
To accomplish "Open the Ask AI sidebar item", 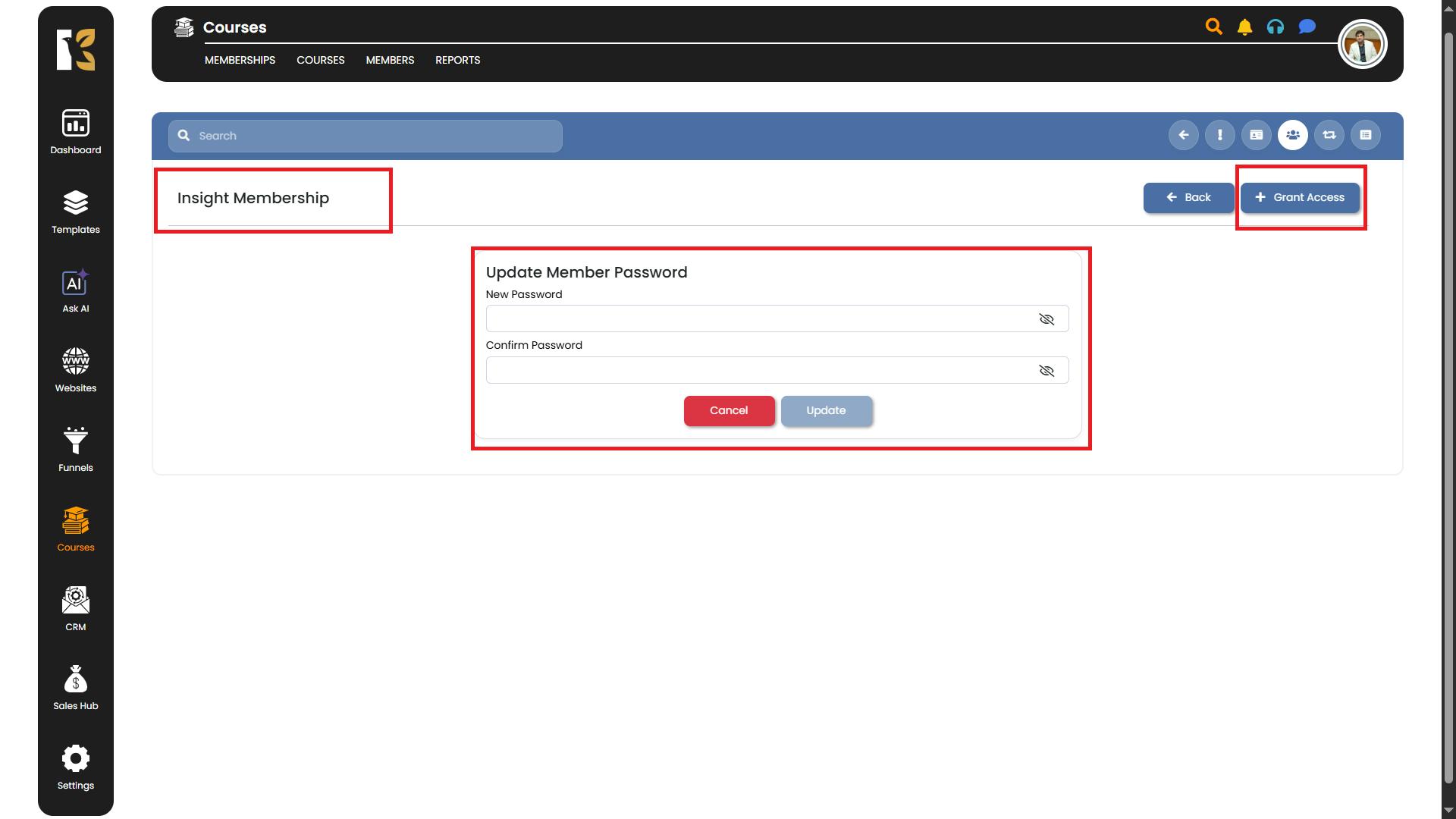I will point(75,291).
